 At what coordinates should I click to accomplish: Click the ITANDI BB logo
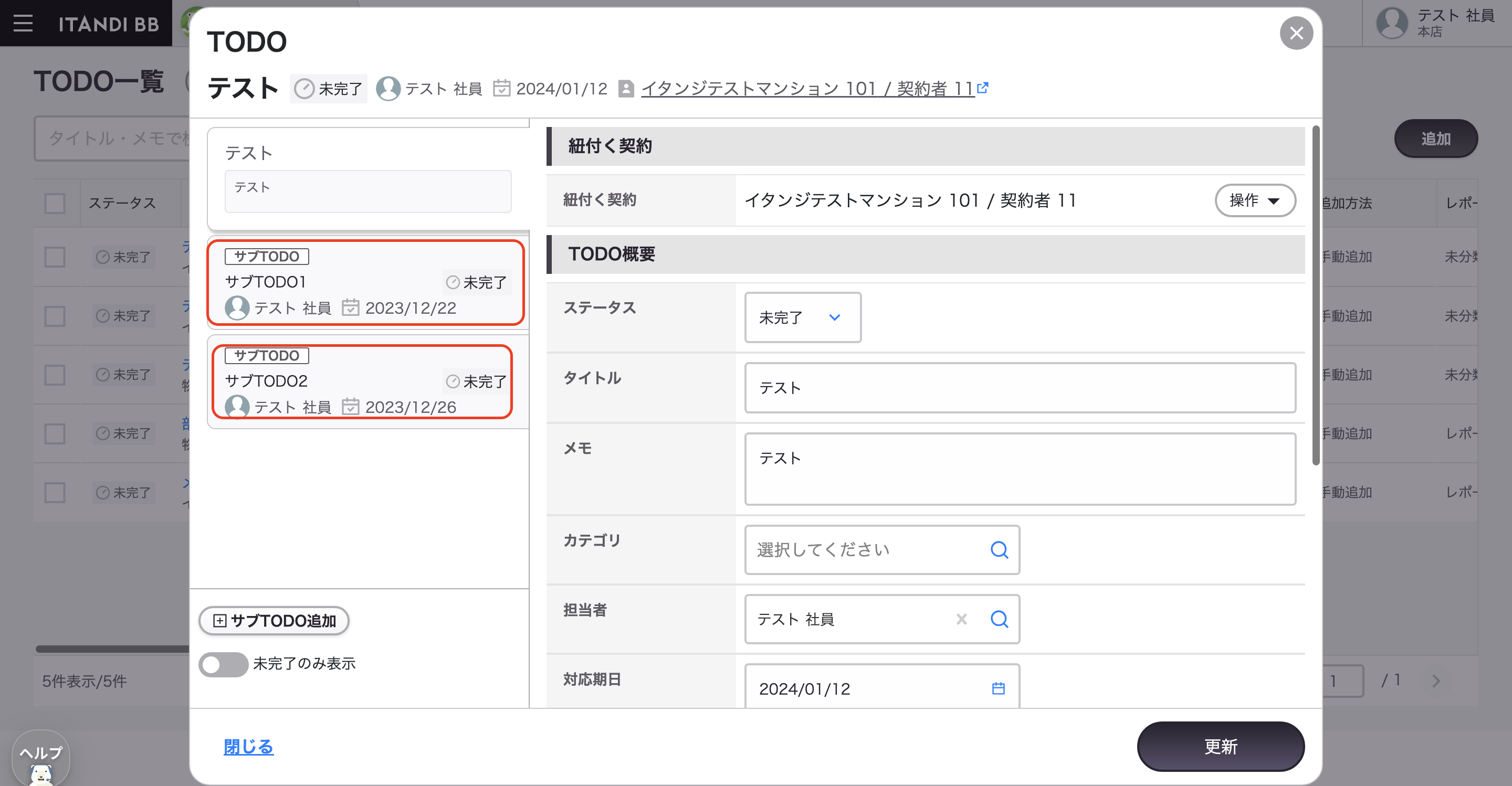pos(109,24)
